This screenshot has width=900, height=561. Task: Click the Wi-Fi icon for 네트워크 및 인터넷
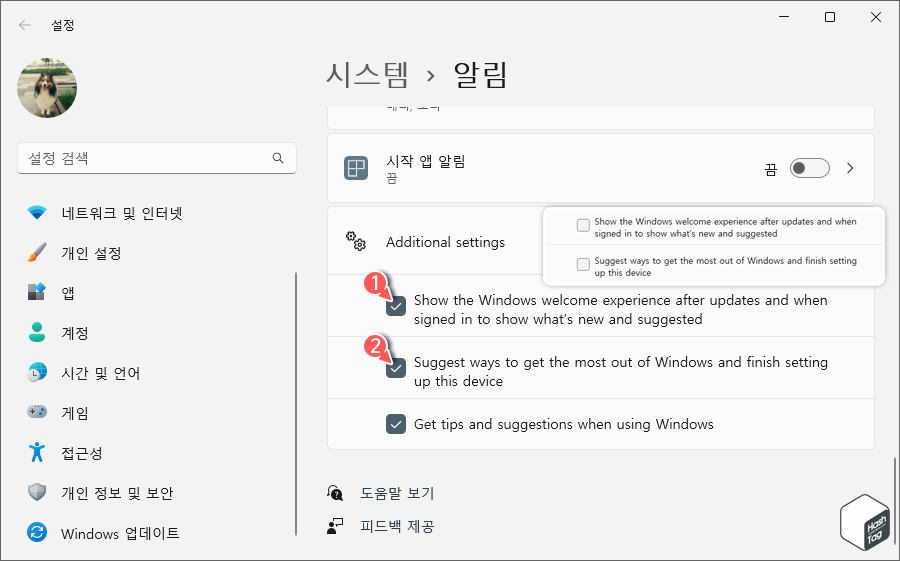[37, 213]
